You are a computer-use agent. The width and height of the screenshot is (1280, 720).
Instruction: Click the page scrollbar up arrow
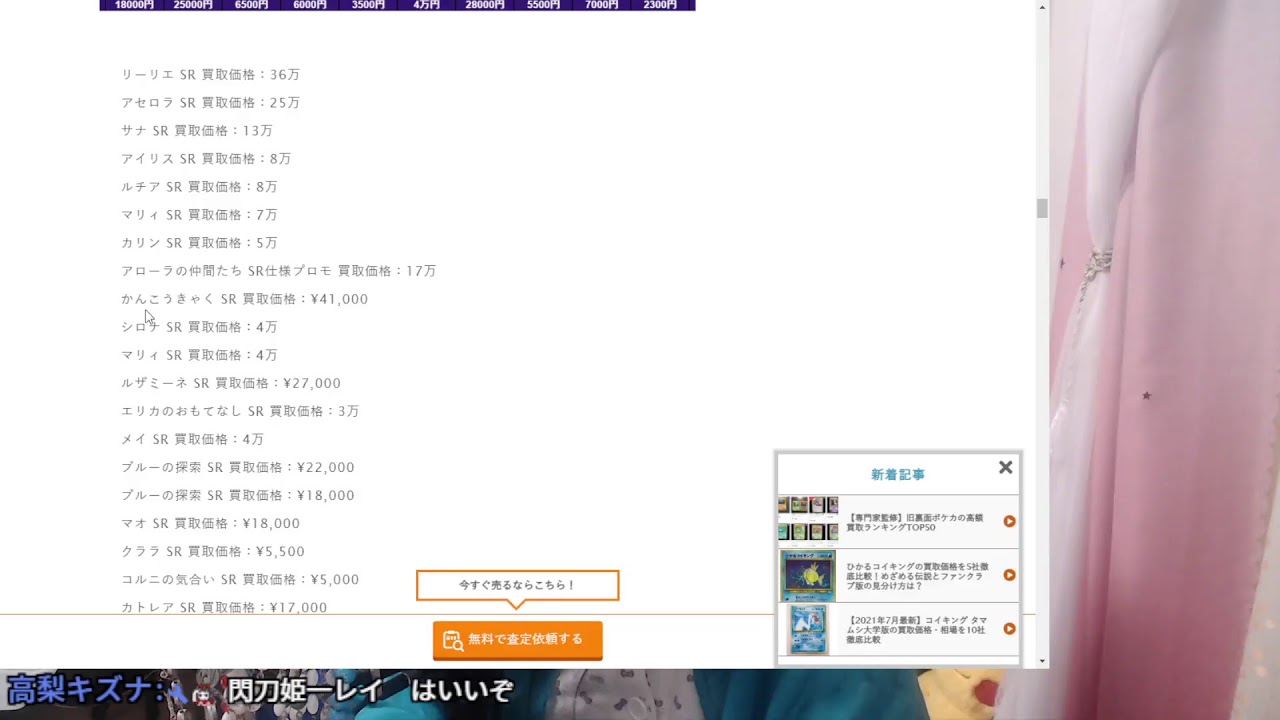(x=1042, y=8)
